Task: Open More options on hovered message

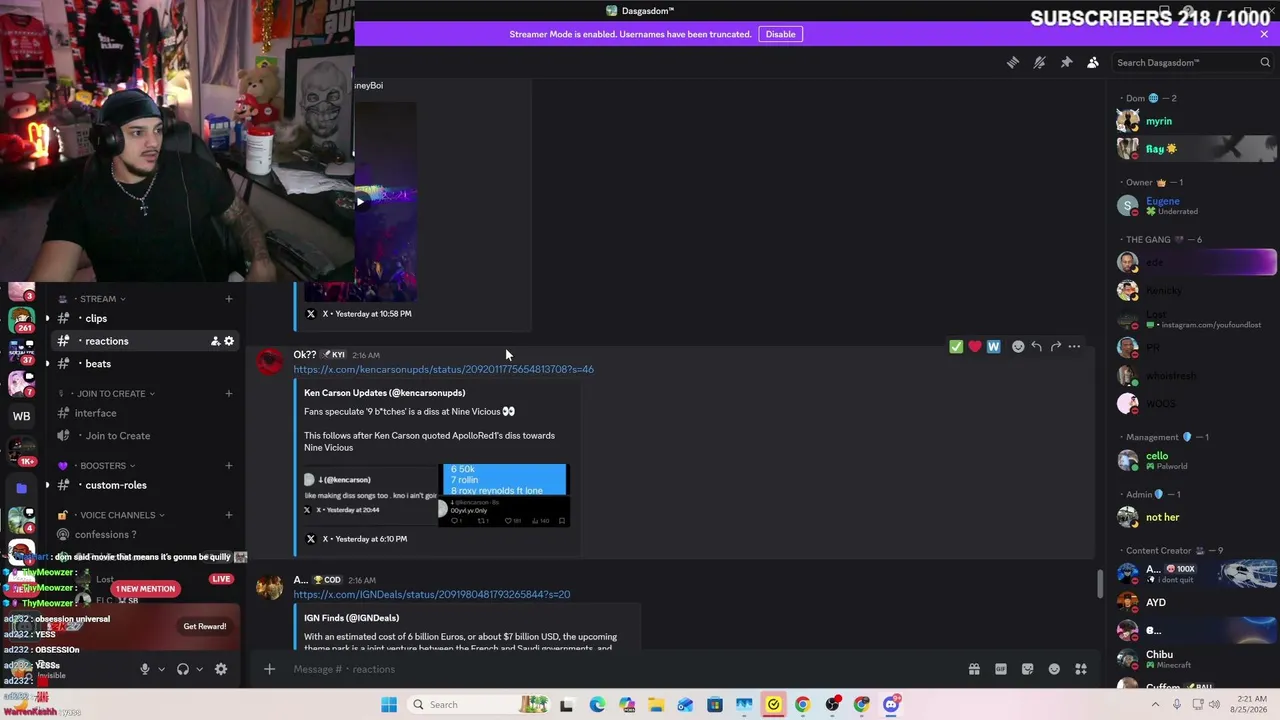Action: coord(1074,346)
